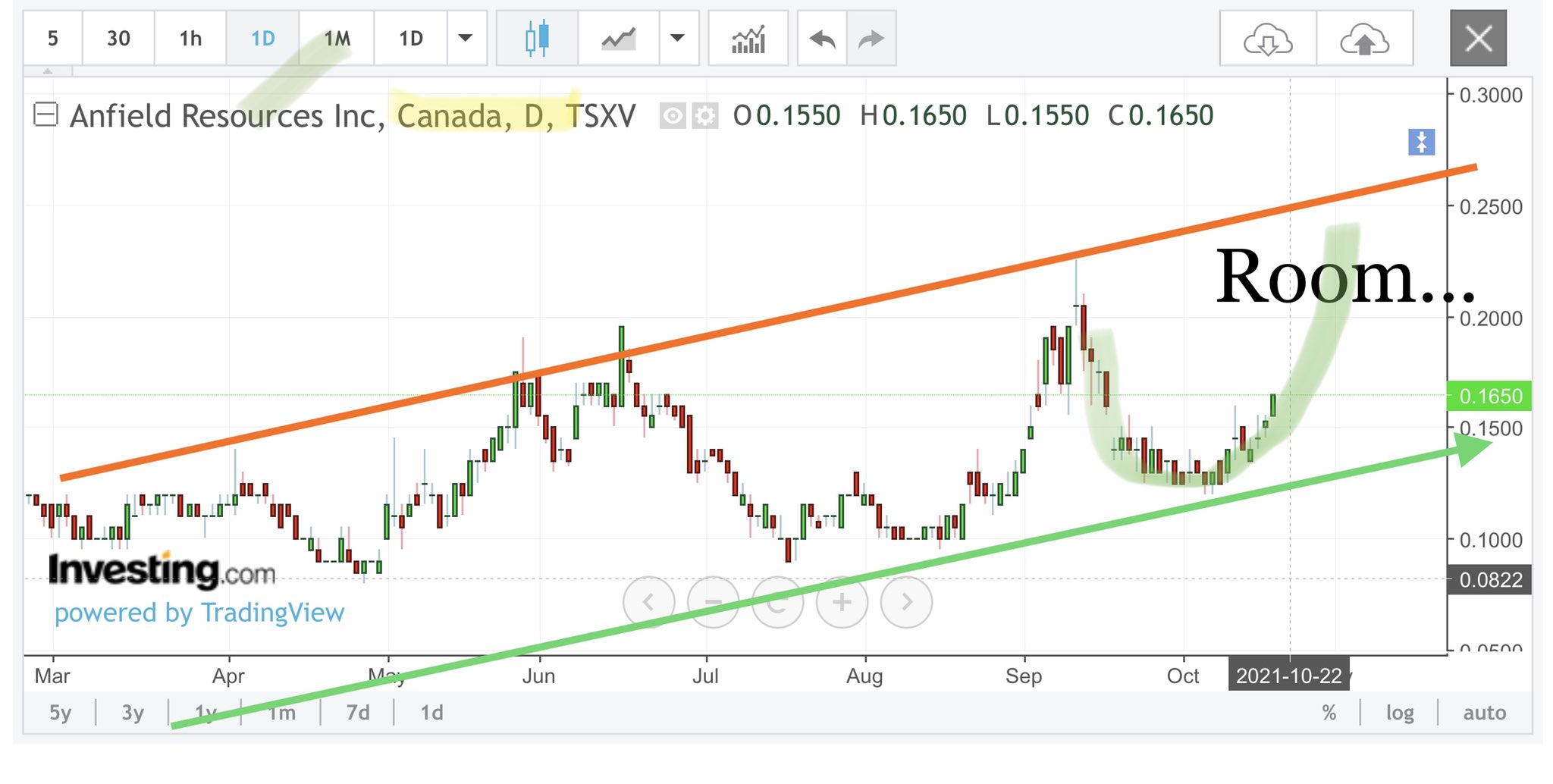Click the low value L0.1550
The height and width of the screenshot is (784, 1553).
1037,116
